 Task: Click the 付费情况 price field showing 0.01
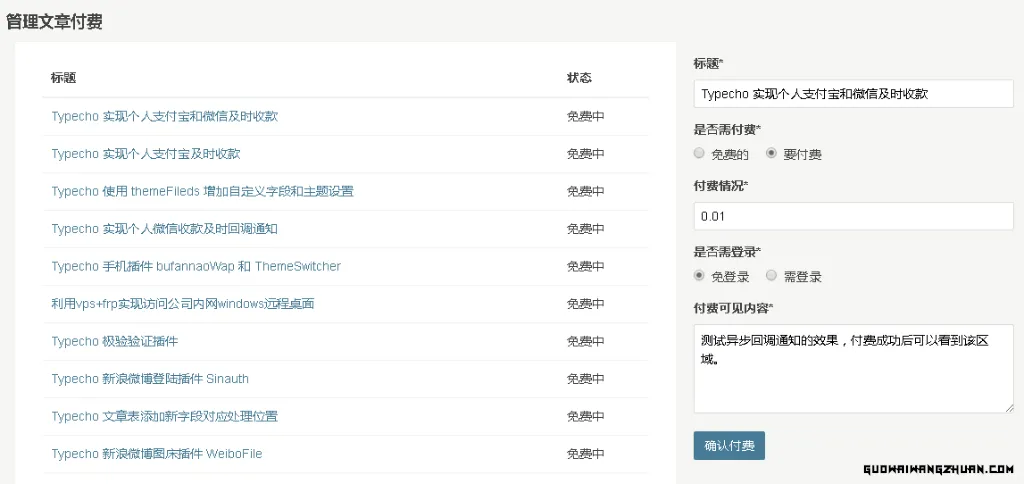click(x=854, y=216)
